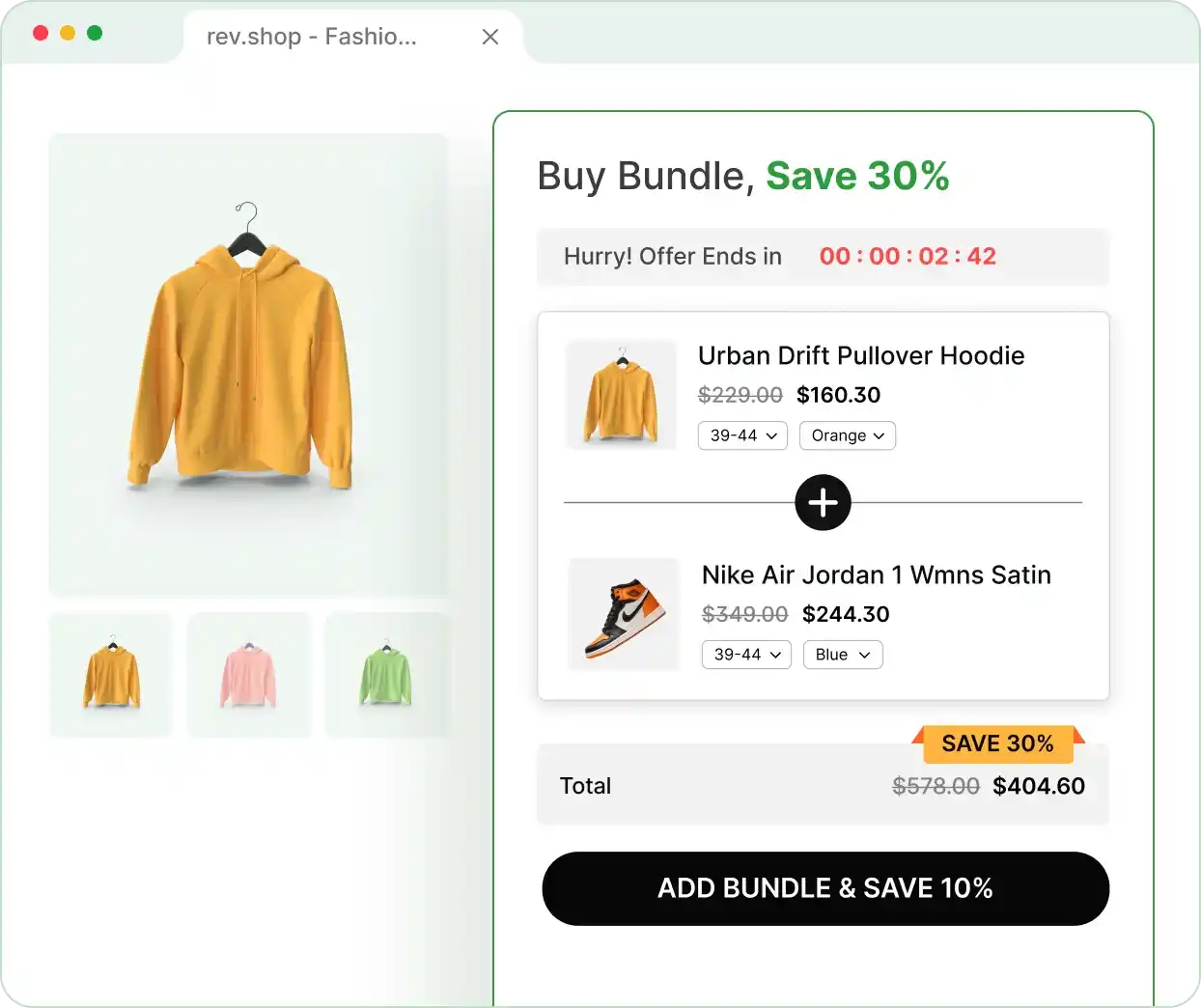Screen dimensions: 1201x1008
Task: Select the green hoodie thumbnail
Action: click(x=387, y=674)
